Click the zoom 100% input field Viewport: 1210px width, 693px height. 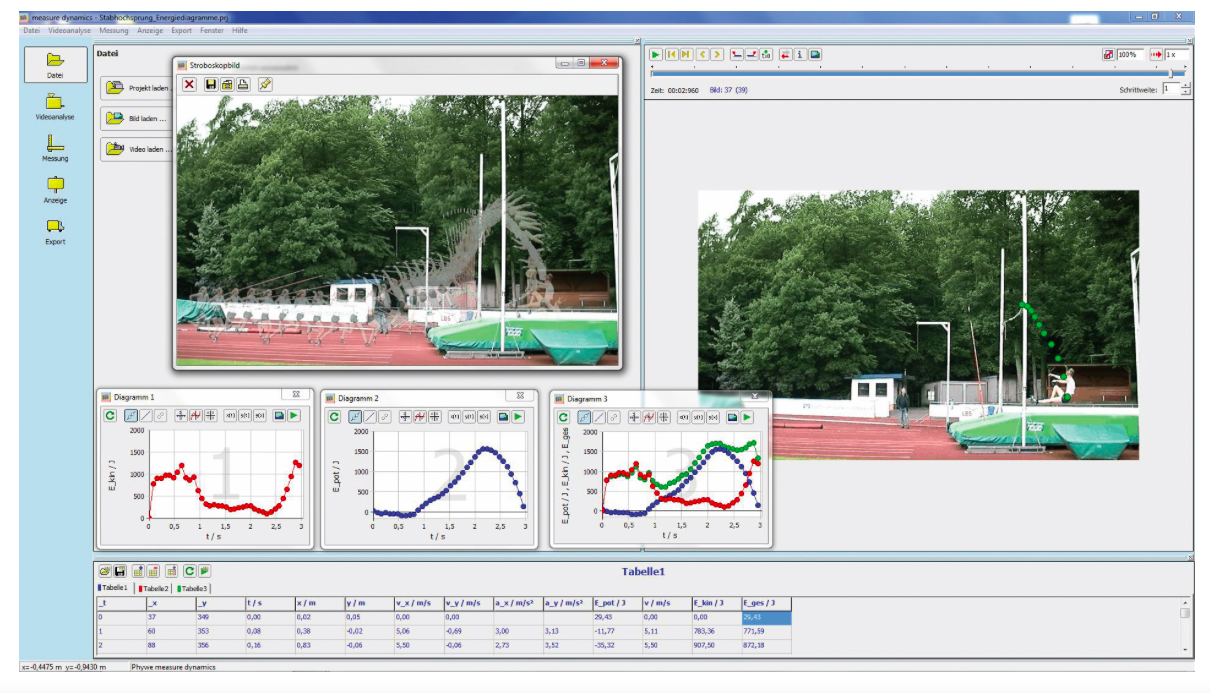coord(1130,55)
